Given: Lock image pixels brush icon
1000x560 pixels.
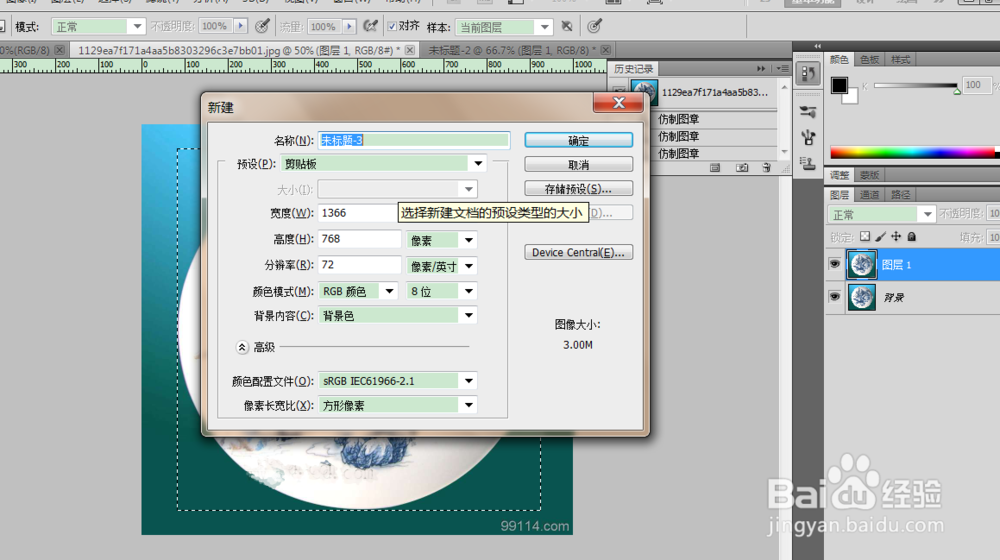Looking at the screenshot, I should tap(881, 237).
